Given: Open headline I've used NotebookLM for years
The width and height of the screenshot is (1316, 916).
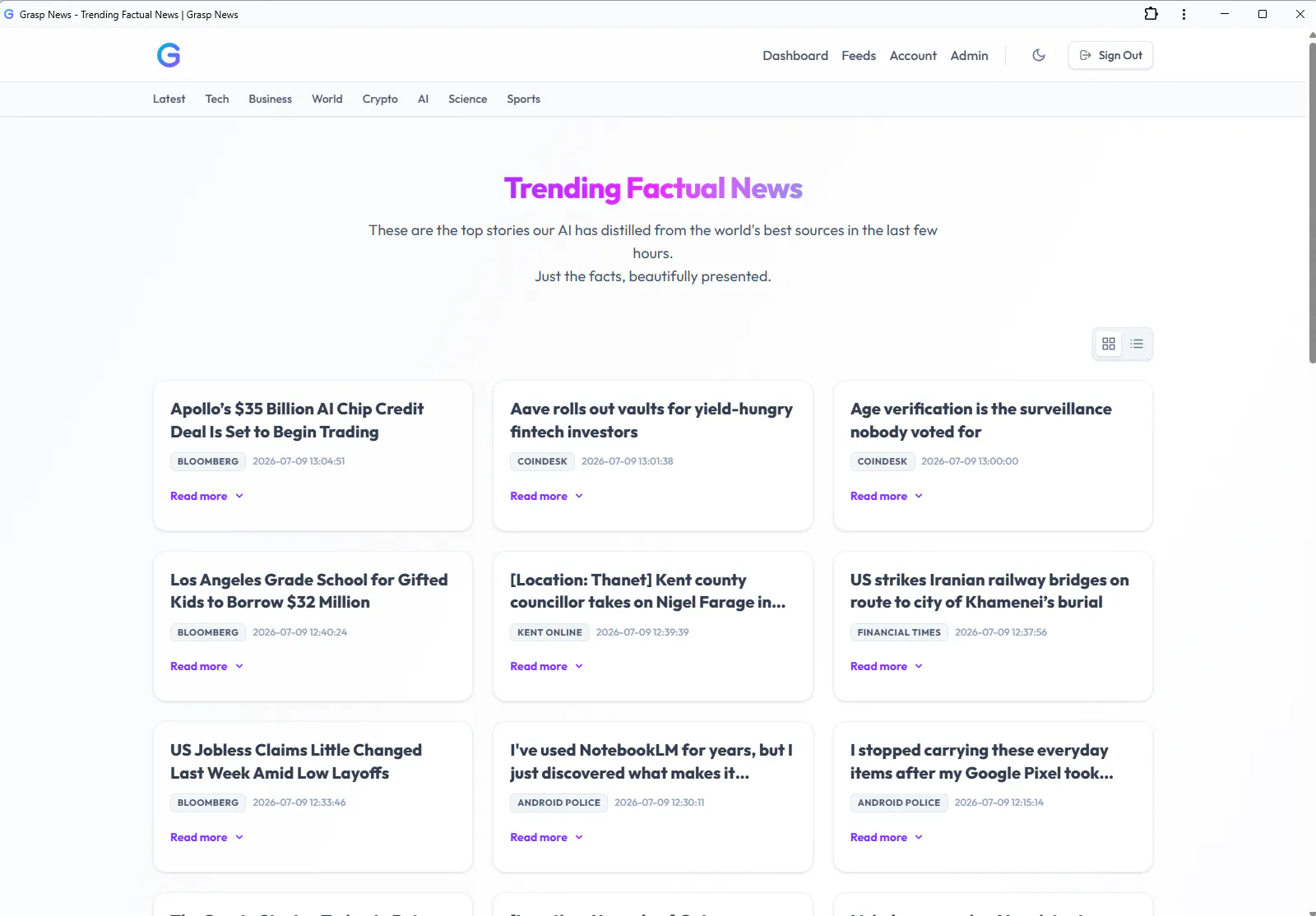Looking at the screenshot, I should (x=651, y=761).
